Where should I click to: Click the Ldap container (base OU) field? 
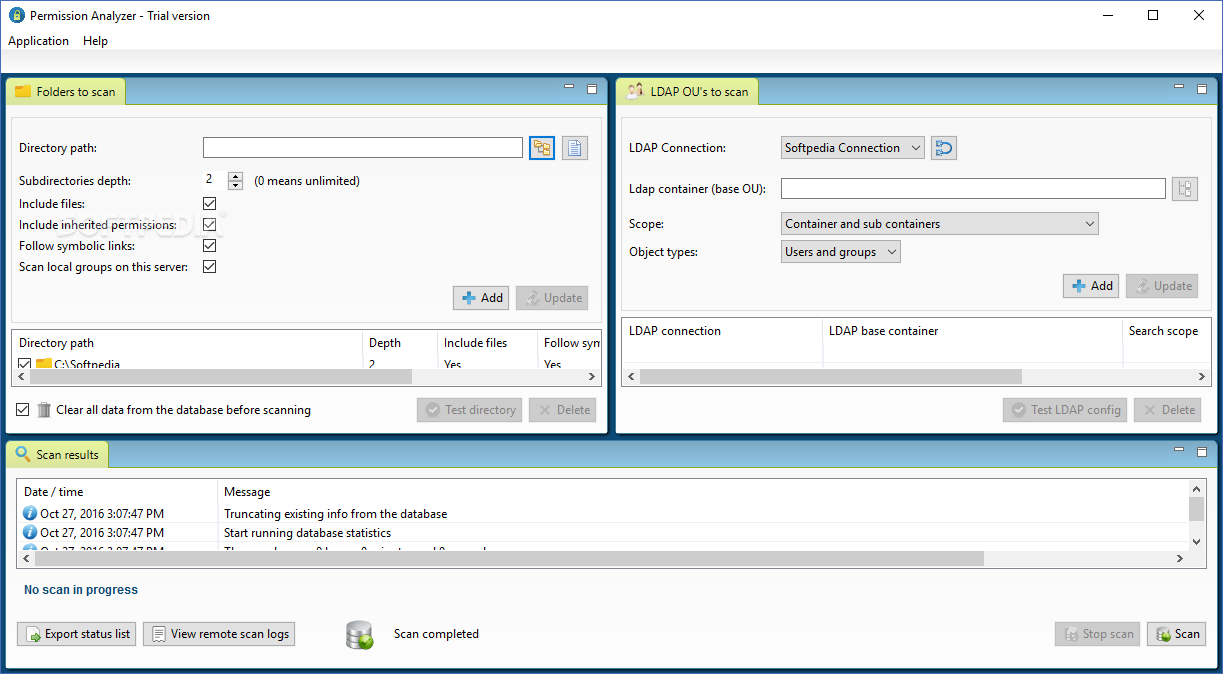973,189
